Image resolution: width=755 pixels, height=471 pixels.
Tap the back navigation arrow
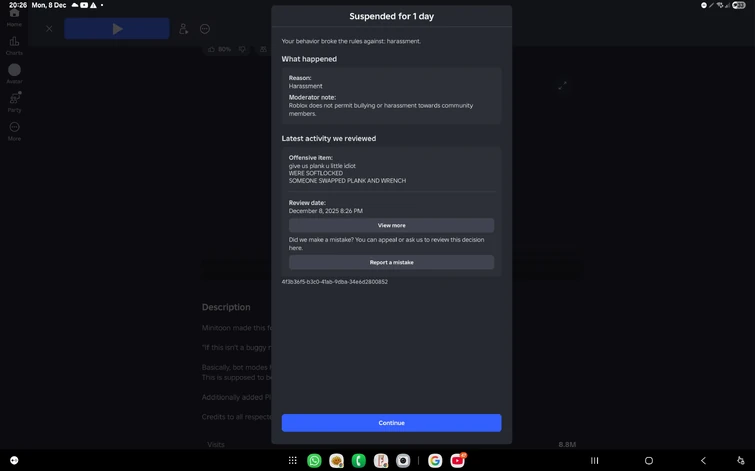coord(703,461)
